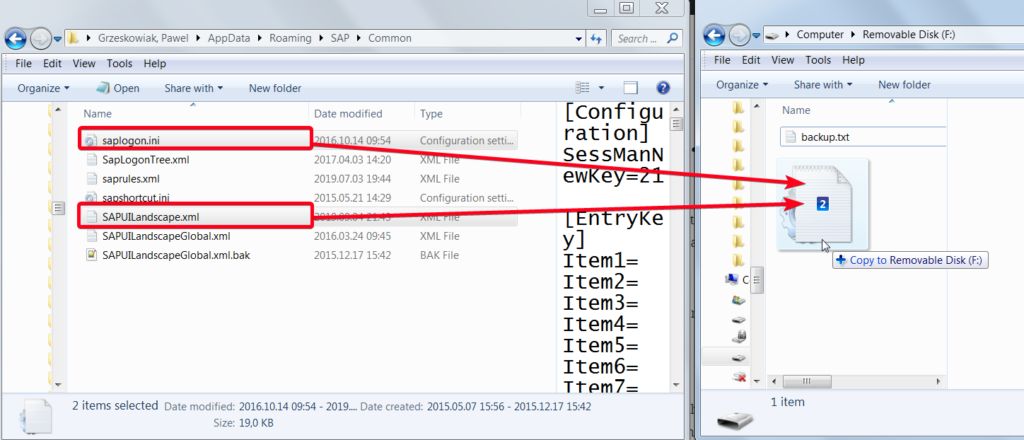Open View menu in Removable Disk window
Screen dimensions: 1024x440
coord(782,60)
